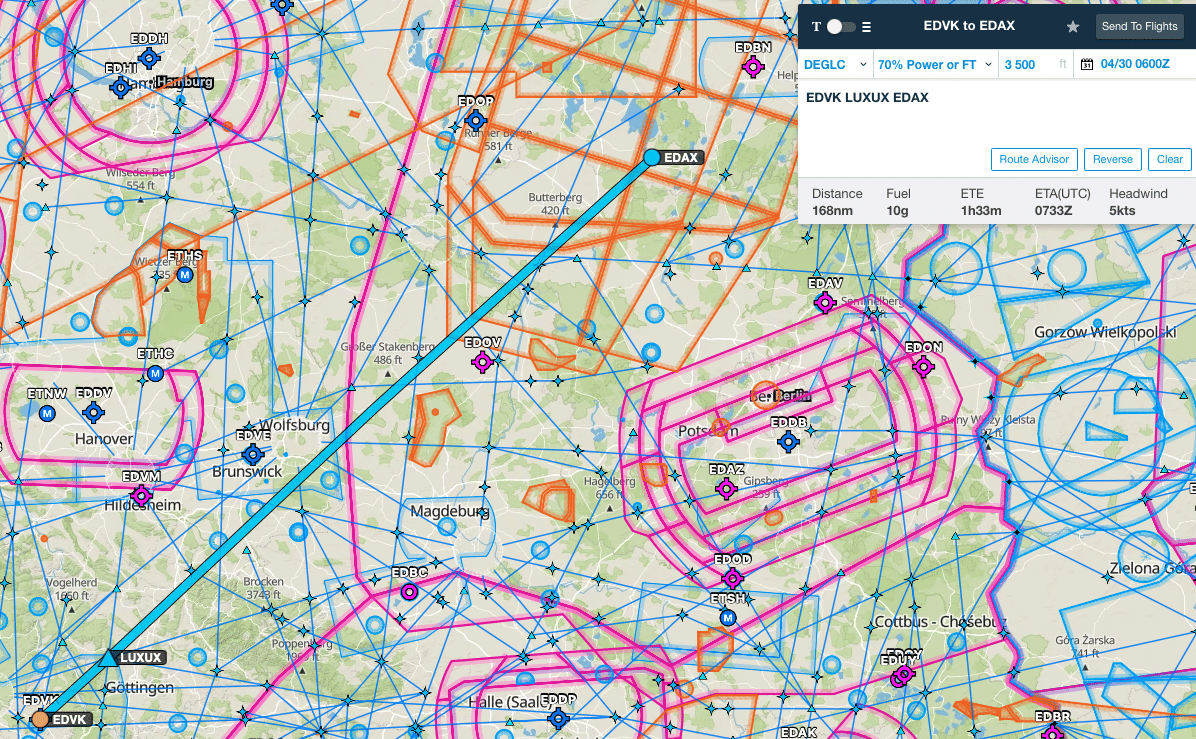Click the route text EDVK LUXUX EDAX
Image resolution: width=1196 pixels, height=739 pixels.
click(867, 98)
